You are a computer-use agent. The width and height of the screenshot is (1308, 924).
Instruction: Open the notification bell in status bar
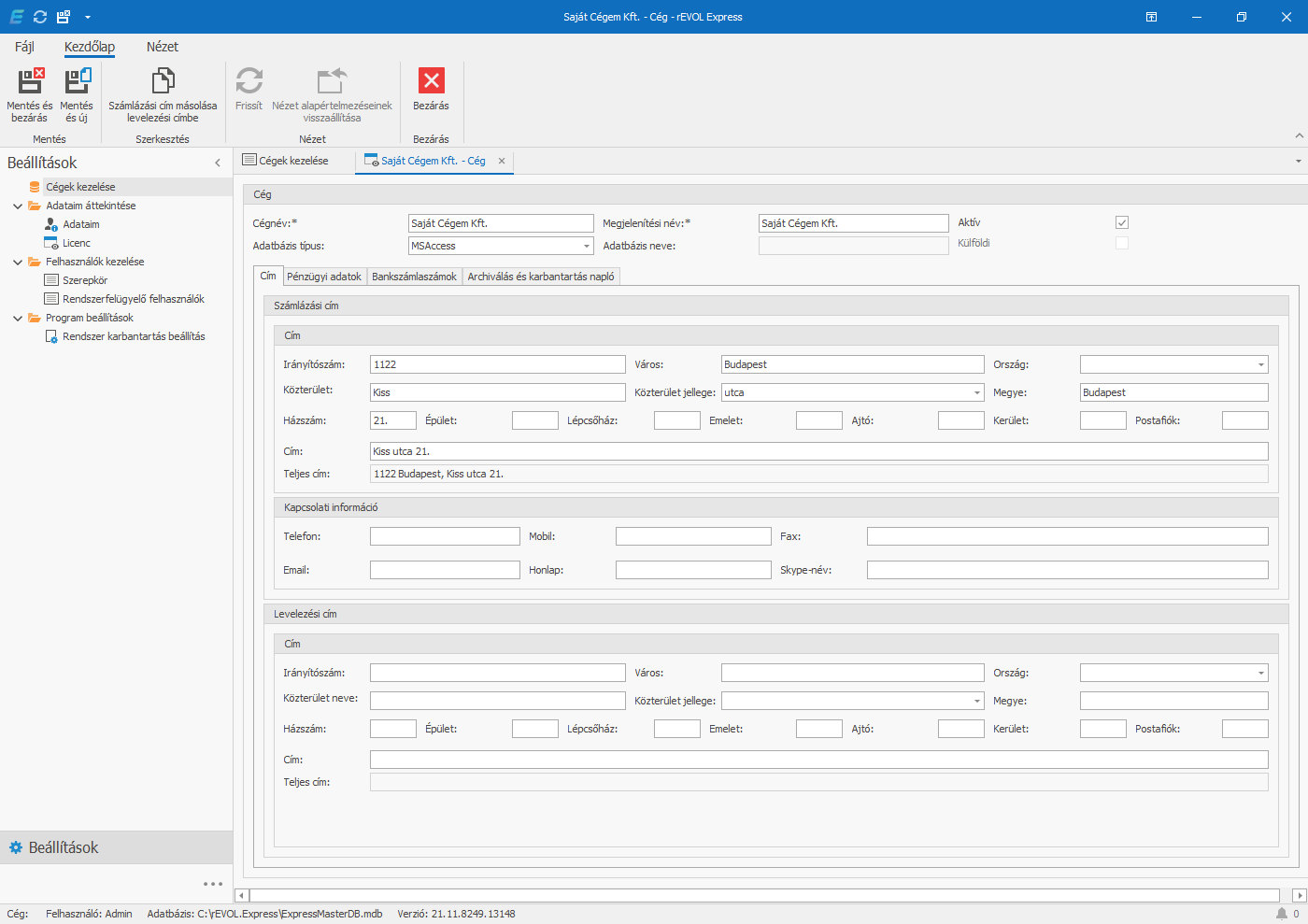click(x=1282, y=914)
